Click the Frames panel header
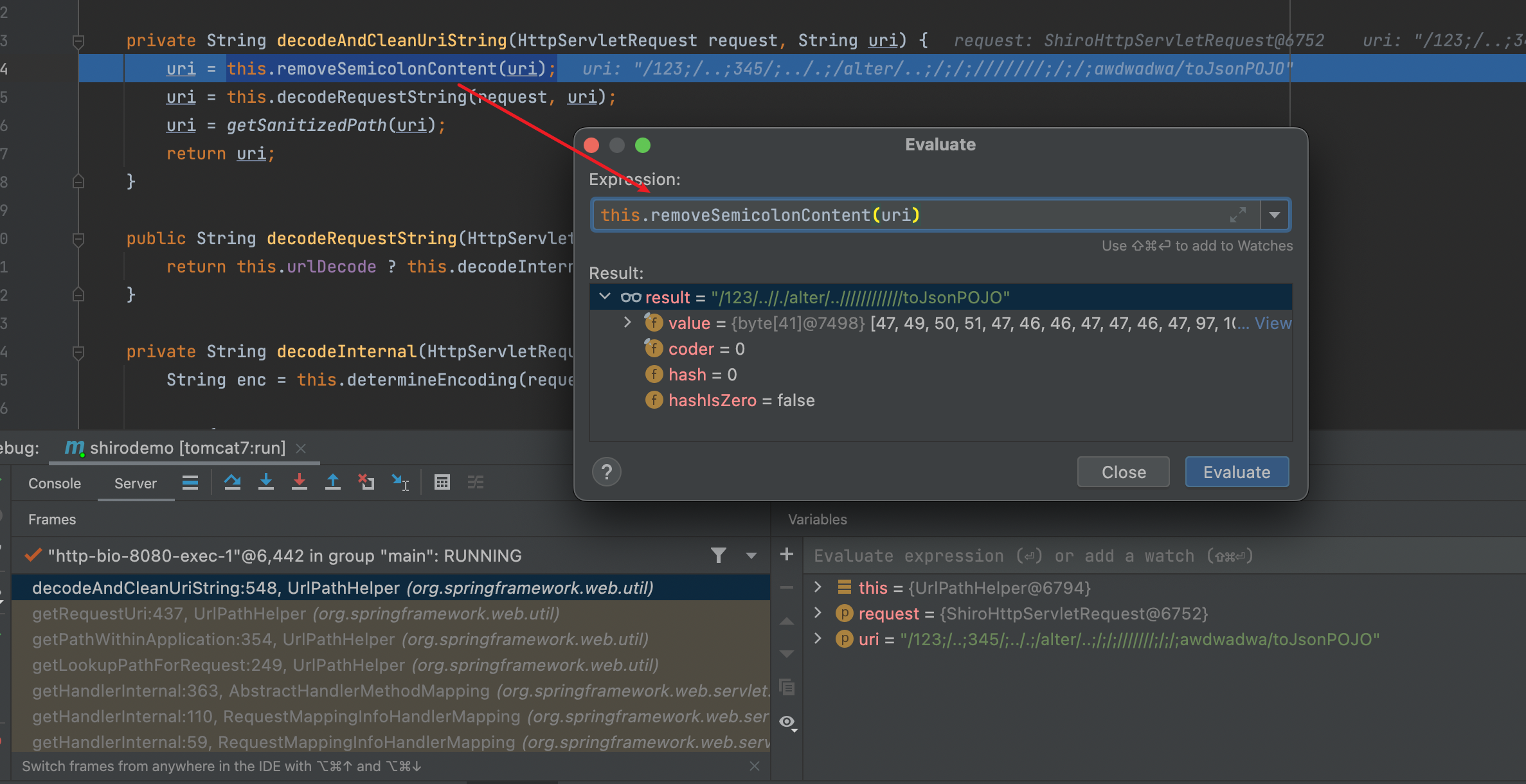Screen dimensions: 1526x784 (52, 519)
